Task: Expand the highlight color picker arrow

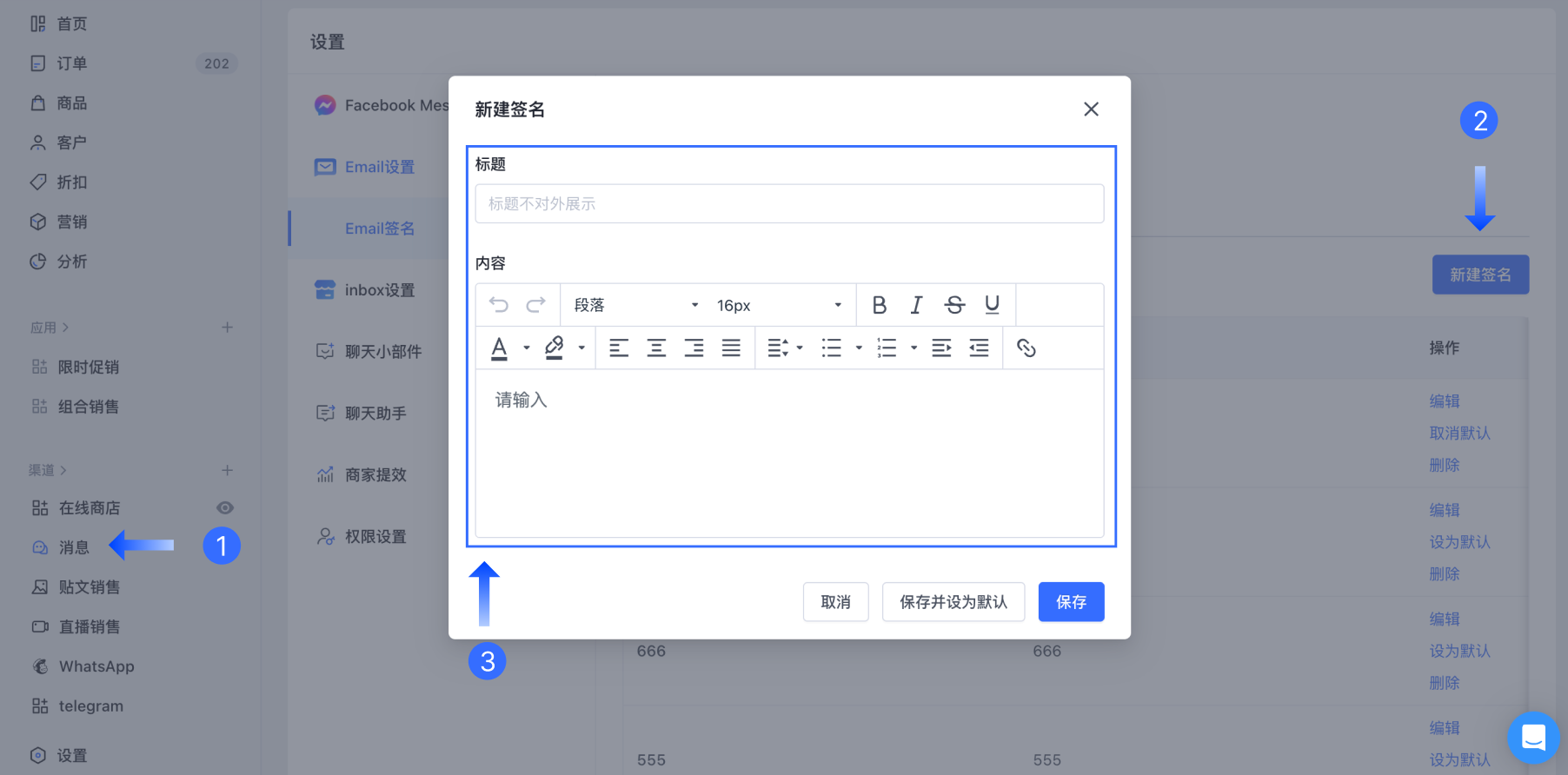Action: pos(581,348)
